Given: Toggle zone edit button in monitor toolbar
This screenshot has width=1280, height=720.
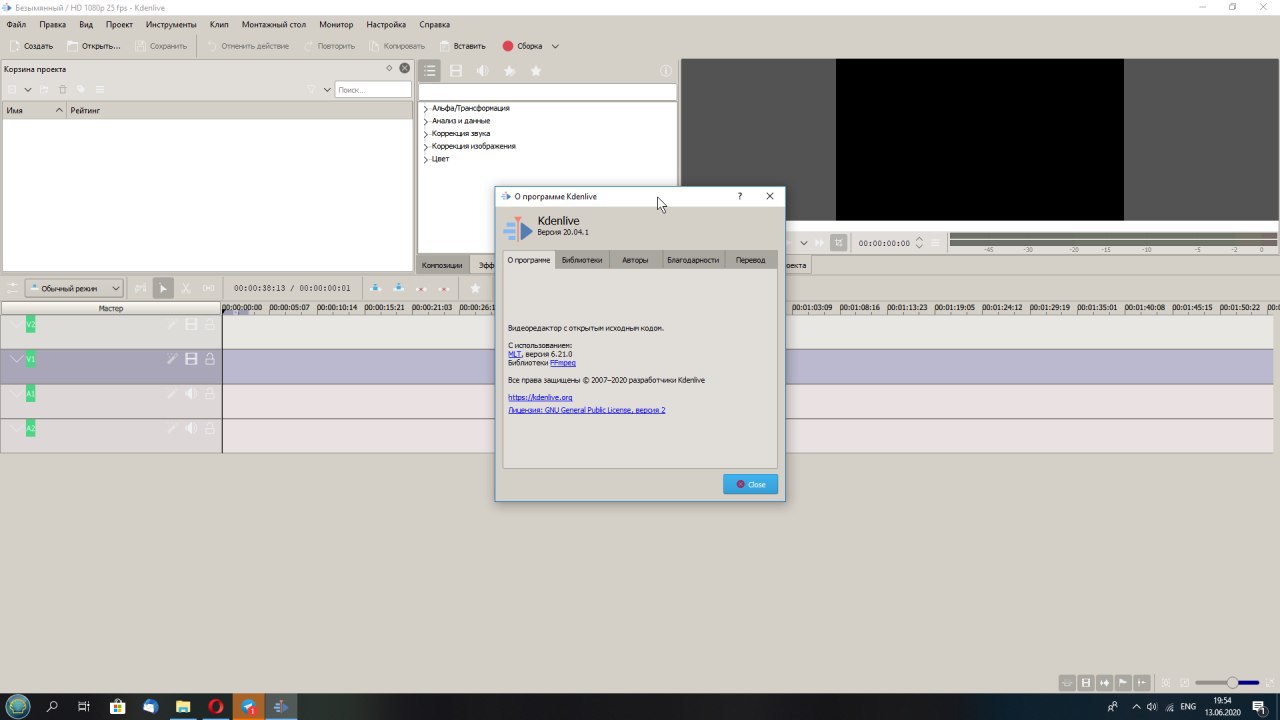Looking at the screenshot, I should pyautogui.click(x=838, y=242).
